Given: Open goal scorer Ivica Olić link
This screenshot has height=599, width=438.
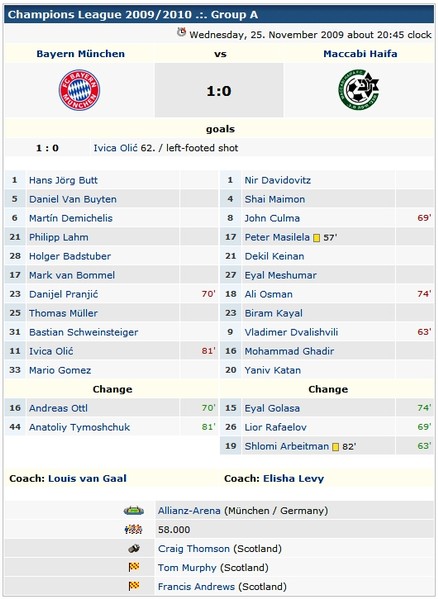Looking at the screenshot, I should click(x=115, y=148).
